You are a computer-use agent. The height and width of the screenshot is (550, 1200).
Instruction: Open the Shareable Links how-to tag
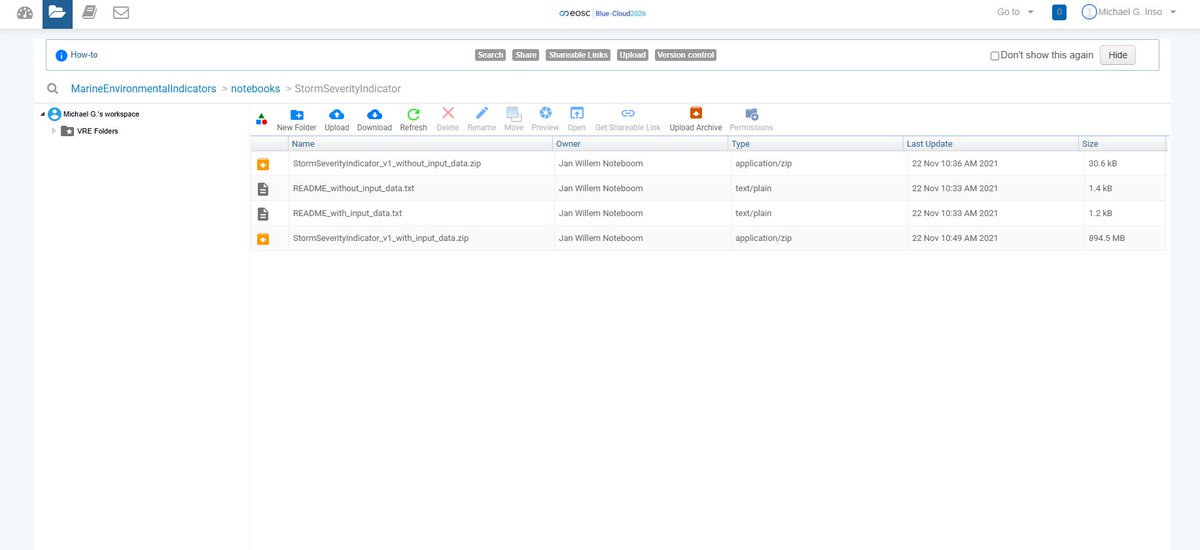(x=578, y=55)
